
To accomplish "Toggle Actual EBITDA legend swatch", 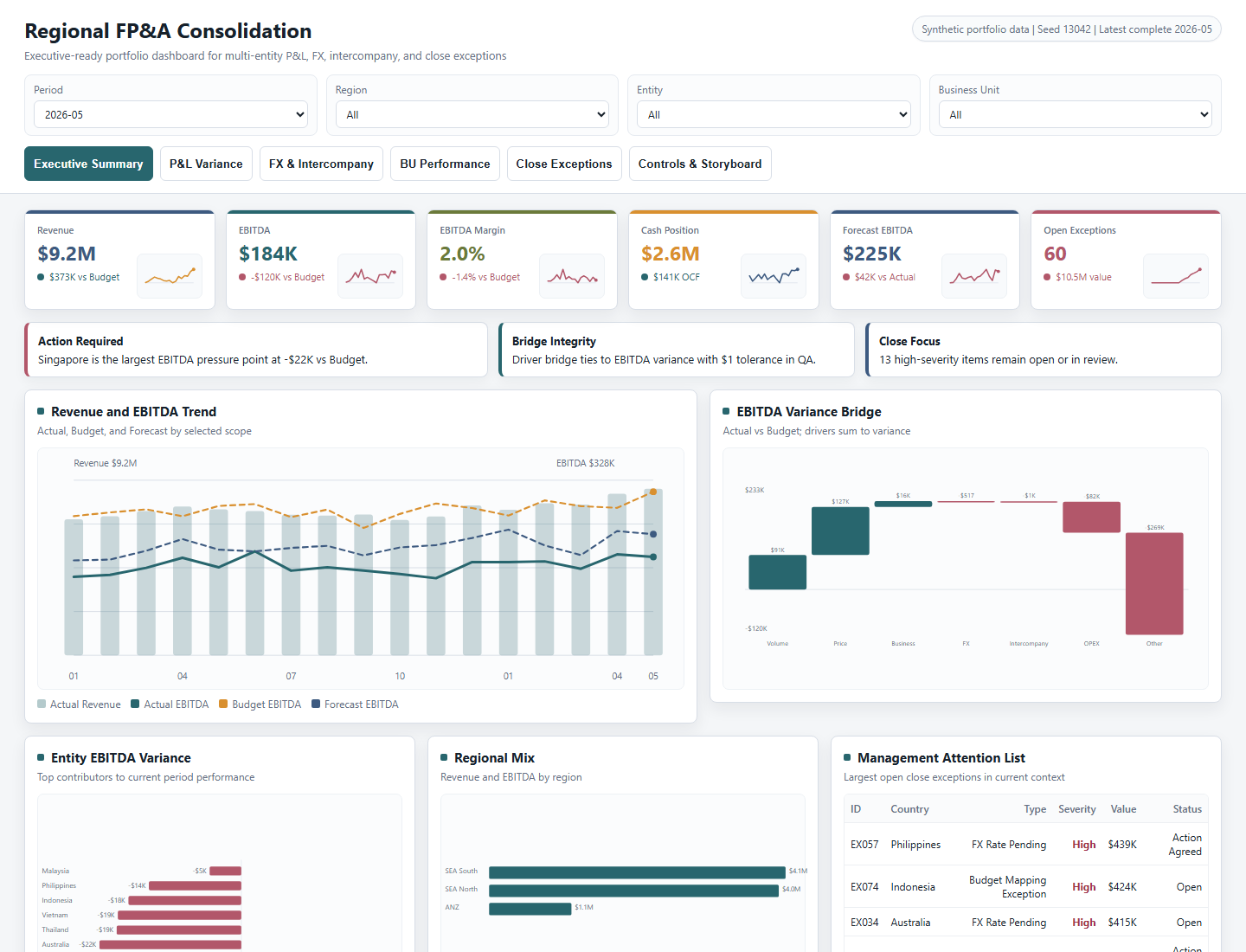I will tap(135, 704).
